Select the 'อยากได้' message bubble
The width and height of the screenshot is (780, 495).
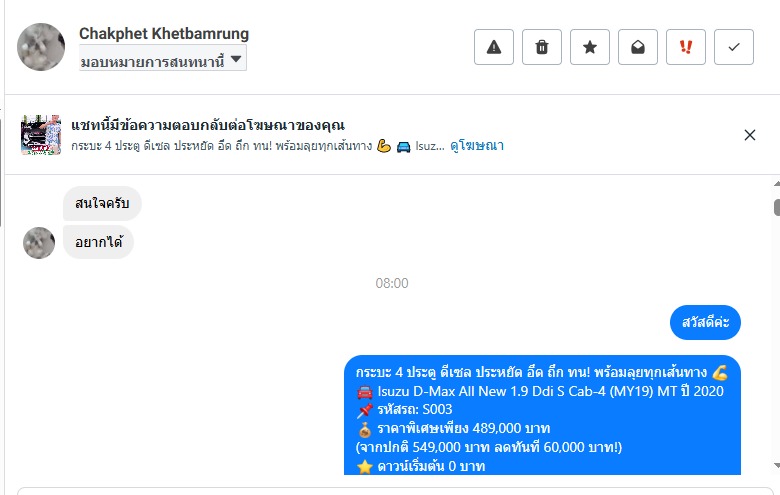click(x=98, y=242)
